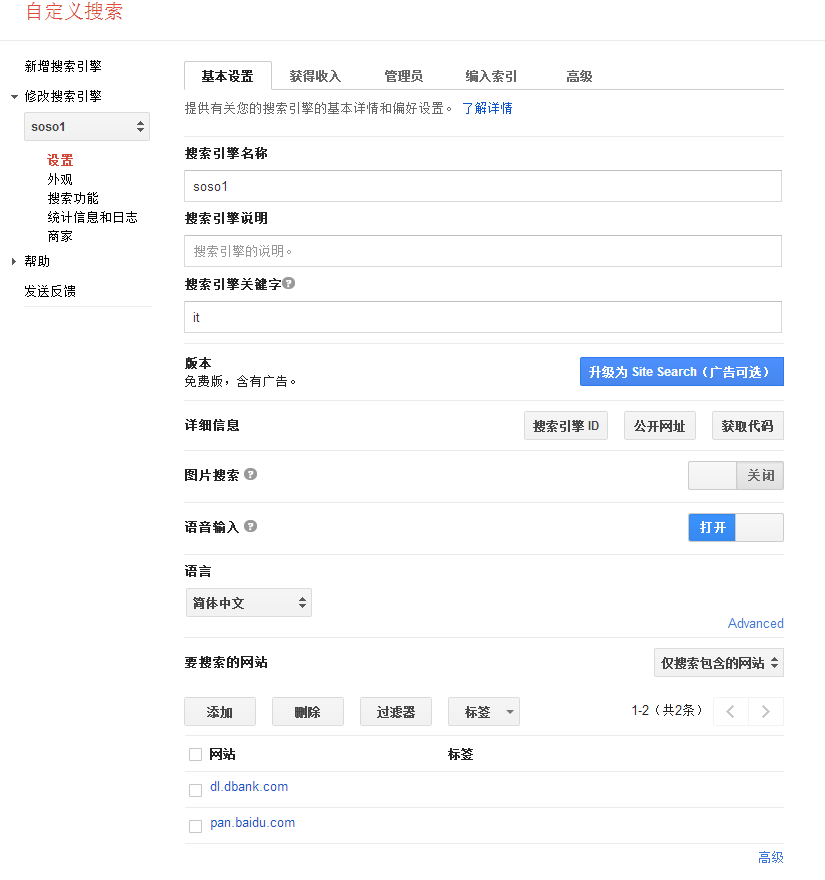Check the dl.dbank.com site checkbox
825x880 pixels.
coord(195,789)
